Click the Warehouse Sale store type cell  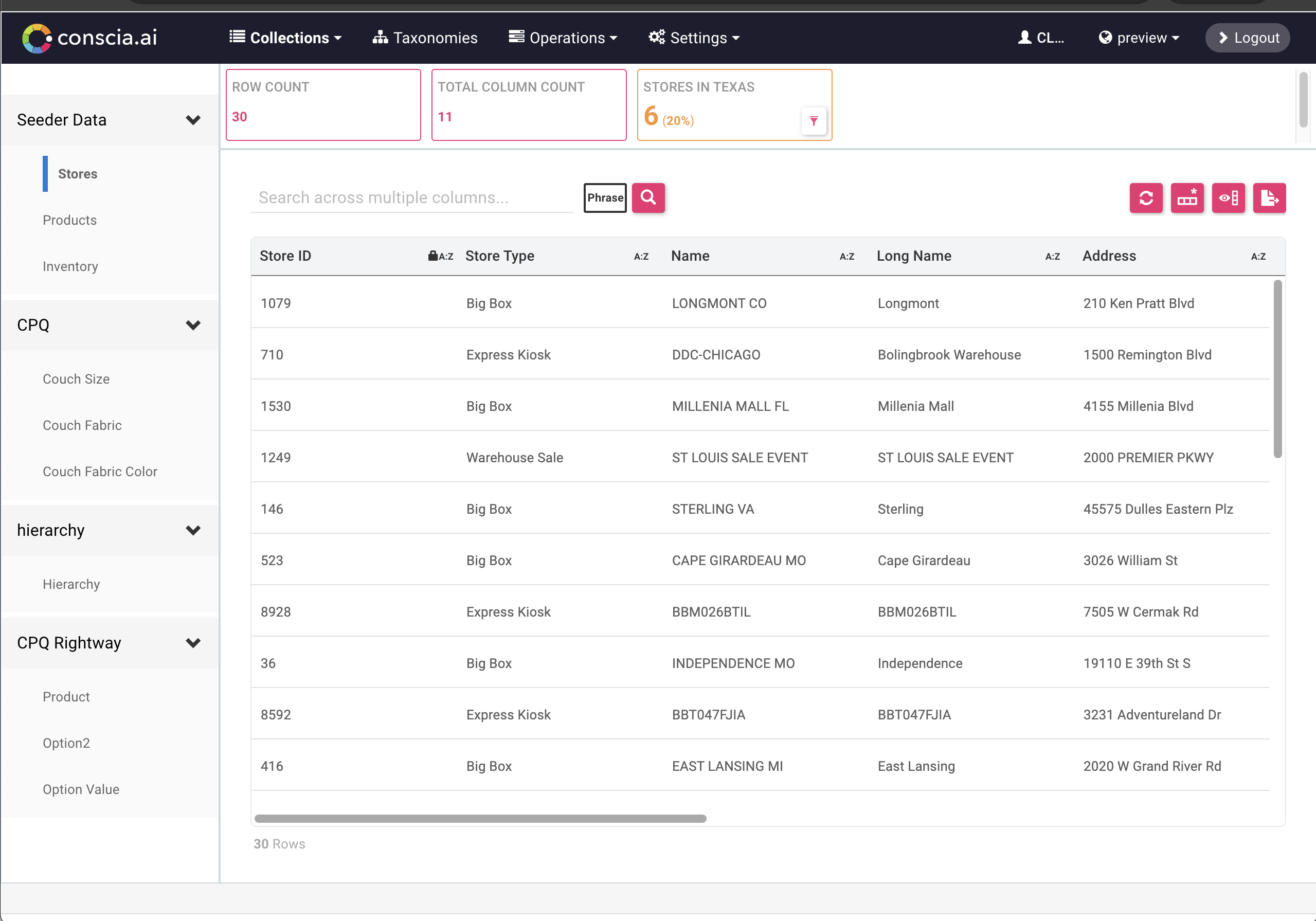coord(515,457)
